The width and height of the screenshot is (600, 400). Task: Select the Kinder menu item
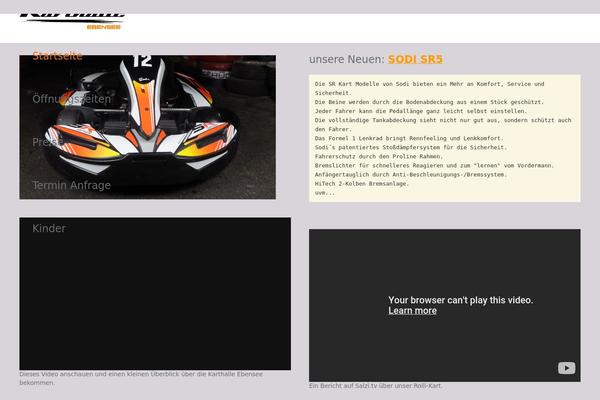[x=49, y=229]
